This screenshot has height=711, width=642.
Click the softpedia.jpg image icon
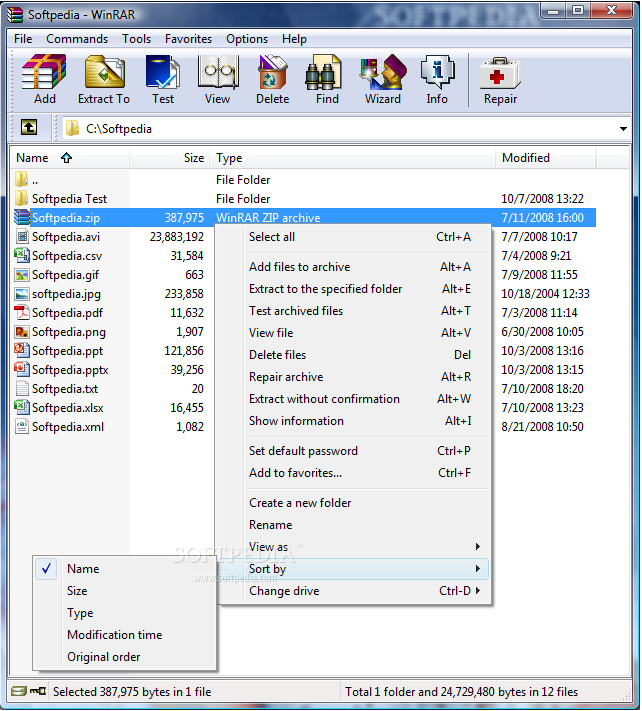pyautogui.click(x=22, y=294)
